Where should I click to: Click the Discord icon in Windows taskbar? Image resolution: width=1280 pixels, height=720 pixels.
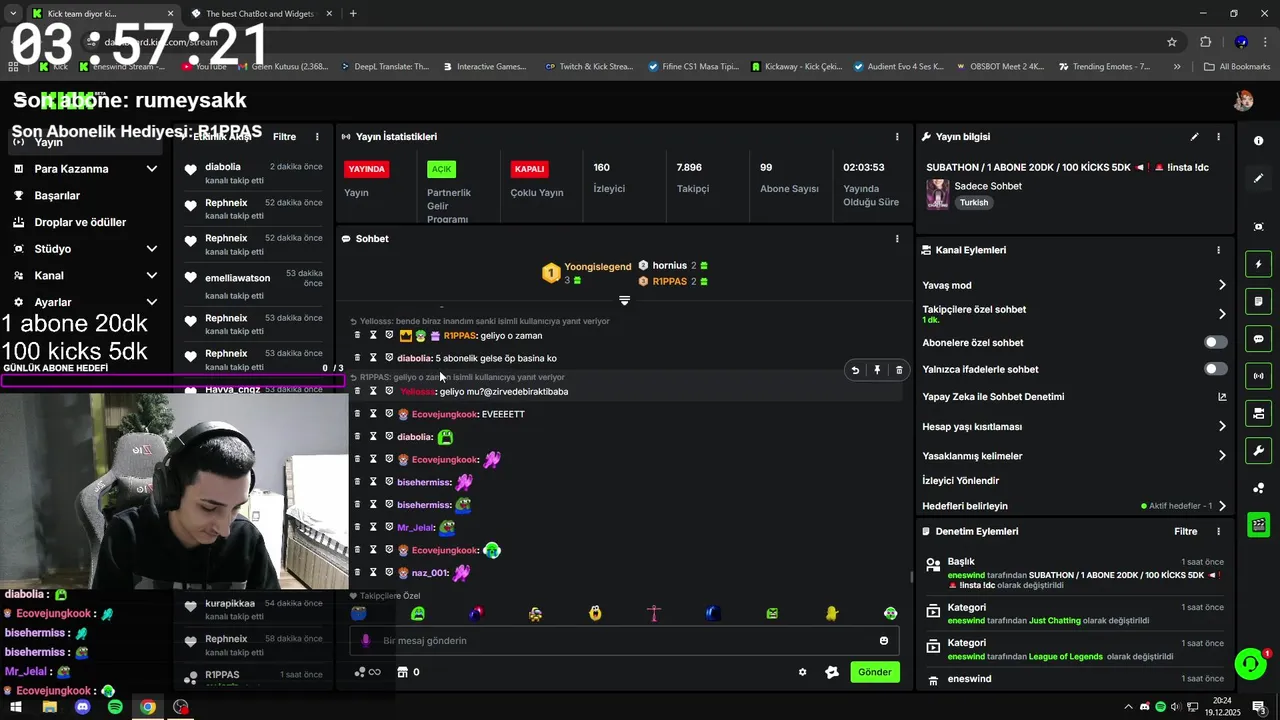point(82,707)
